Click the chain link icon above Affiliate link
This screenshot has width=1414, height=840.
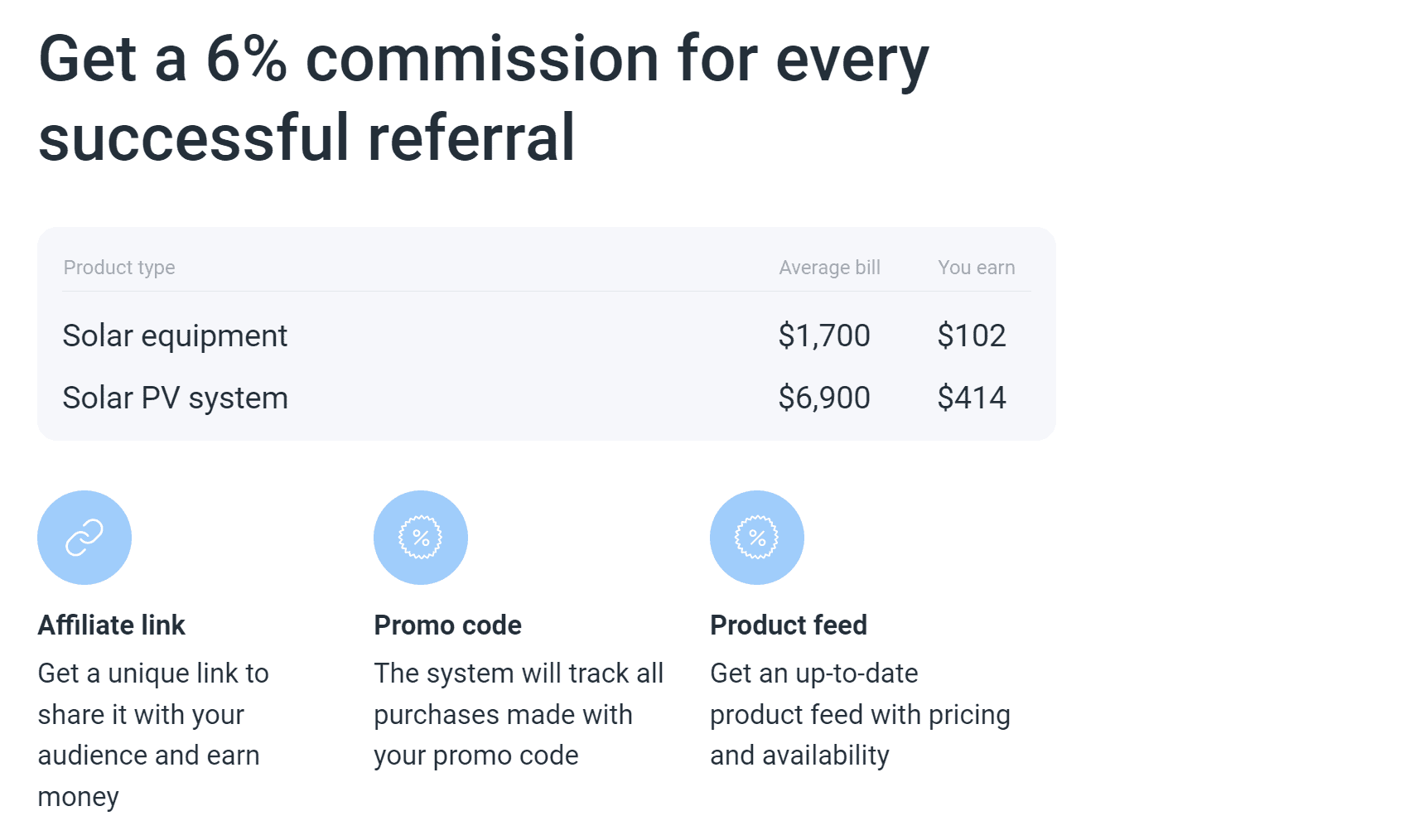84,538
